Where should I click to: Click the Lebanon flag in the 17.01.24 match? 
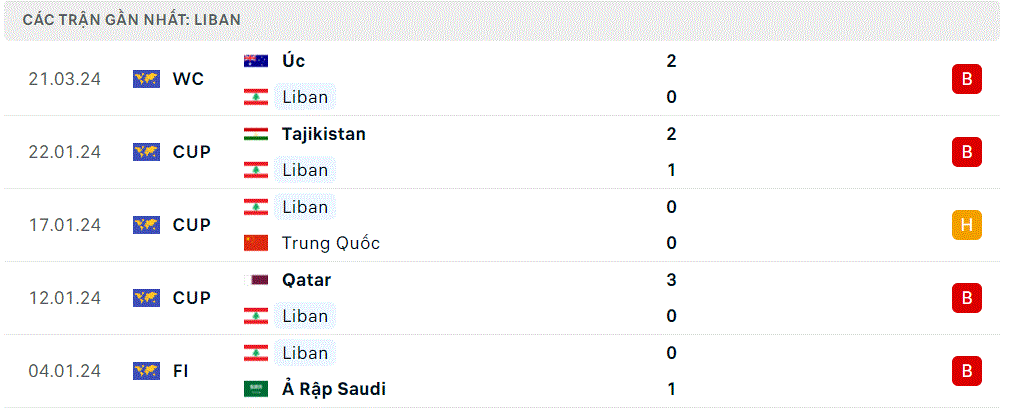pos(256,207)
